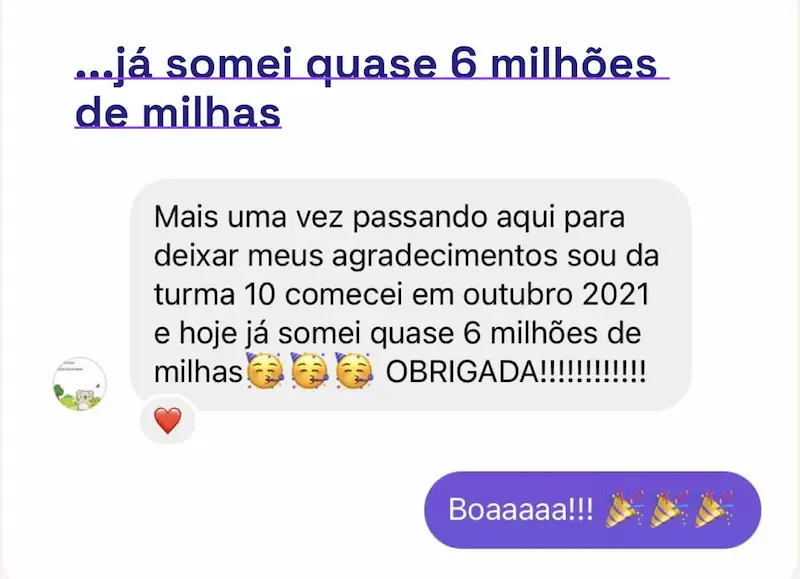Select the middle party-face emoji in the message
The width and height of the screenshot is (800, 579).
pyautogui.click(x=309, y=371)
